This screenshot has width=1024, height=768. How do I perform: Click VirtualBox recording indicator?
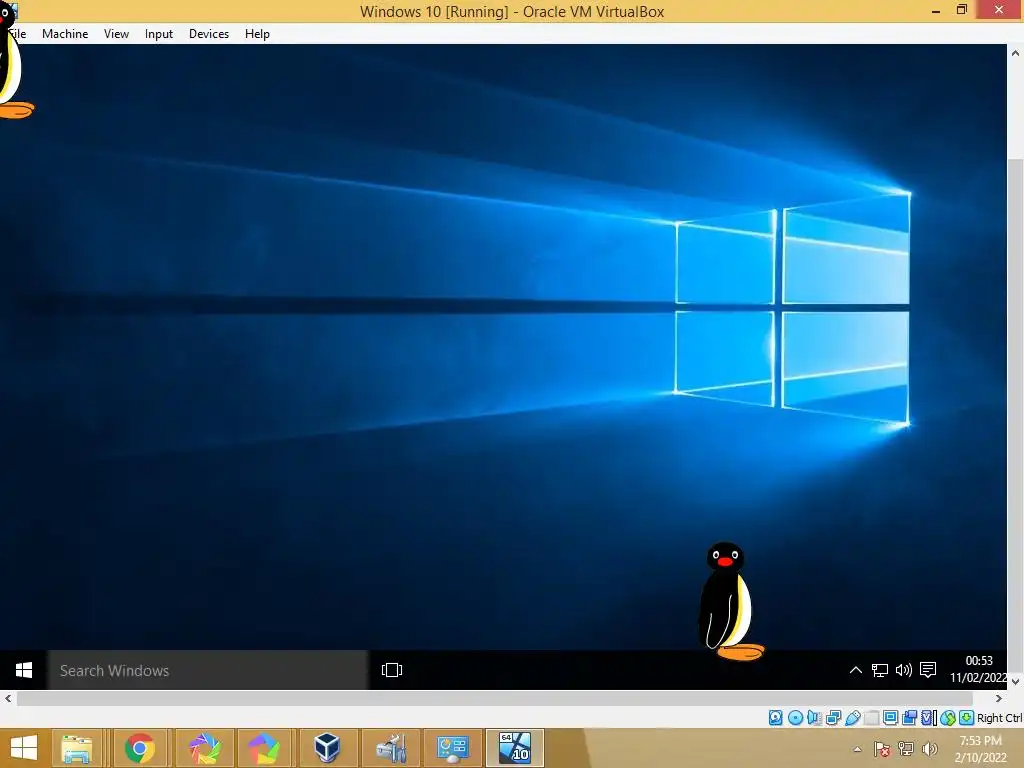click(909, 718)
